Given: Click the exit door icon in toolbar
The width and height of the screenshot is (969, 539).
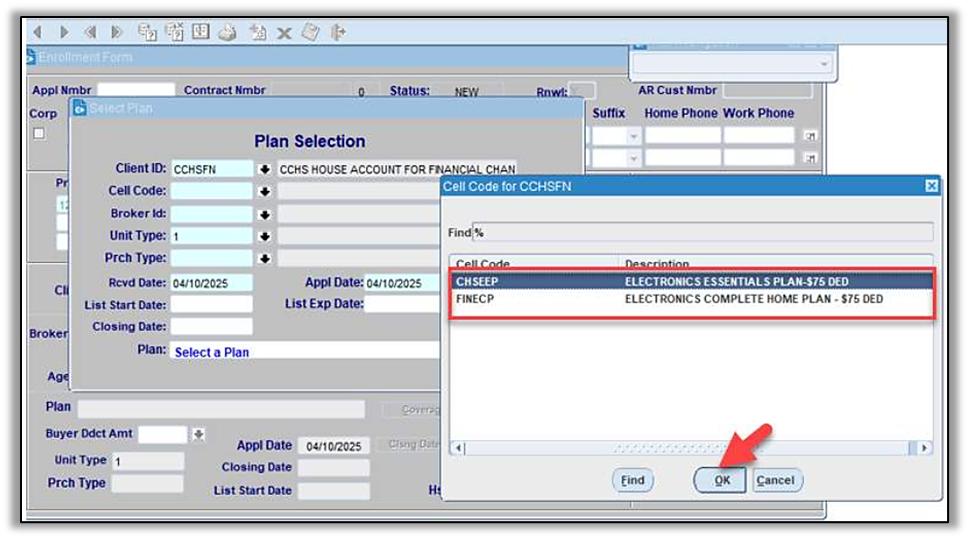Looking at the screenshot, I should (338, 32).
